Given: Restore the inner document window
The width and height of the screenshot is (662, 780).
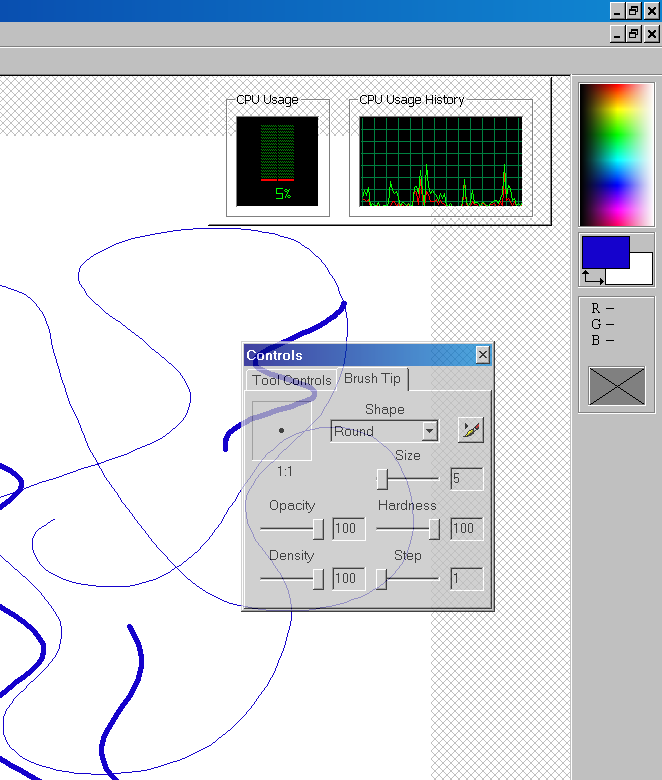Looking at the screenshot, I should pos(634,34).
